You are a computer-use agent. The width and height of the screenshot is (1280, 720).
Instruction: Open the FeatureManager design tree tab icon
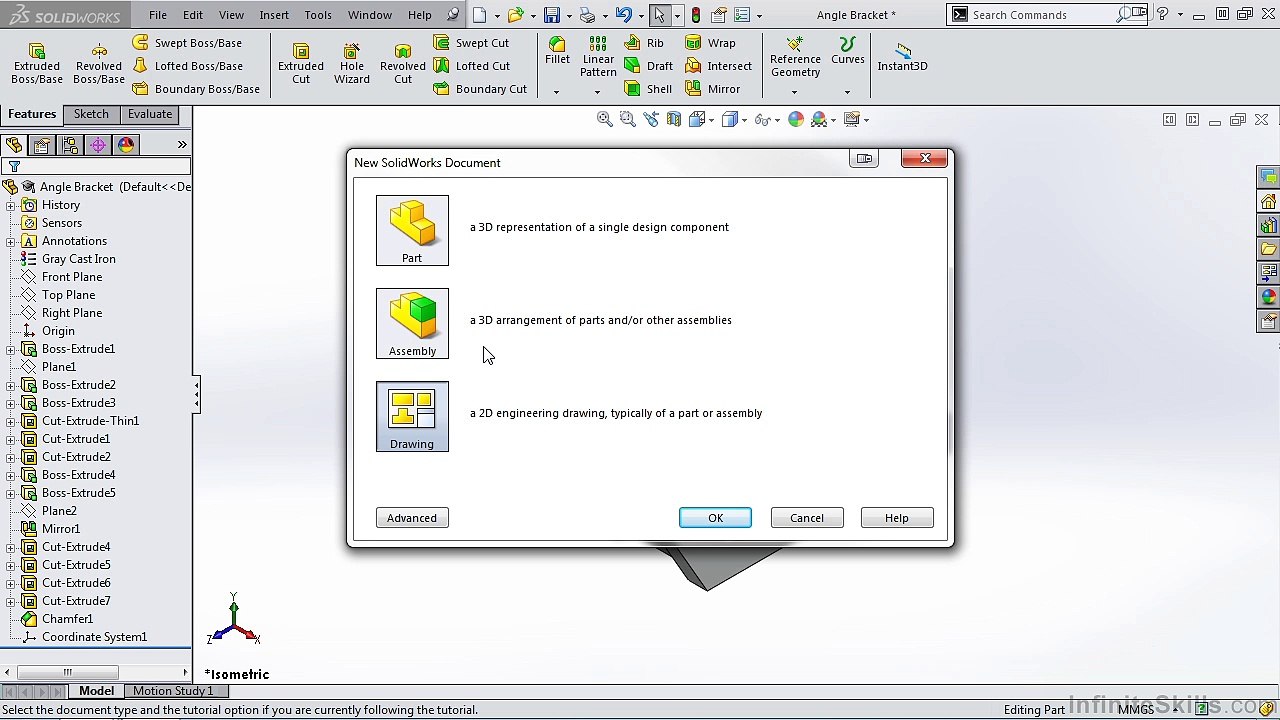click(14, 145)
